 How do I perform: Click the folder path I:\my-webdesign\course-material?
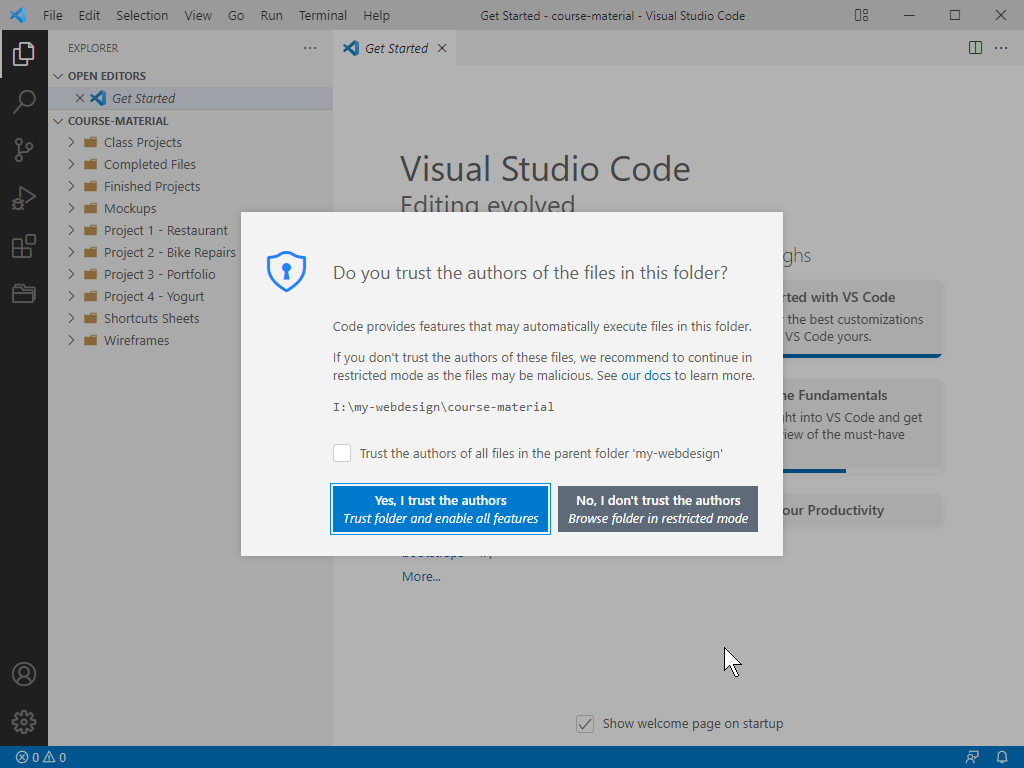click(443, 407)
